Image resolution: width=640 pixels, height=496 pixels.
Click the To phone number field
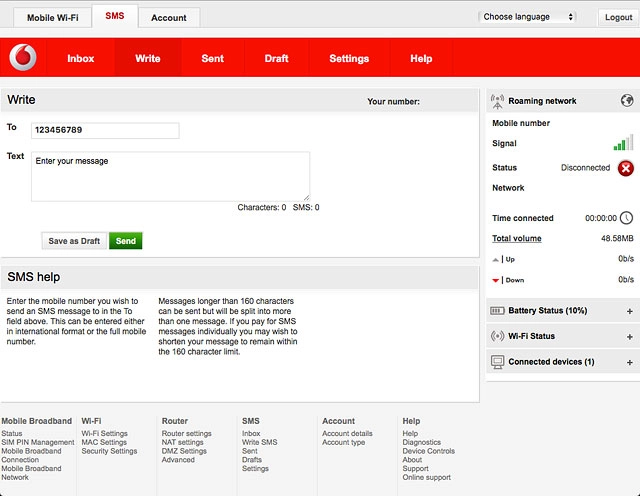105,130
